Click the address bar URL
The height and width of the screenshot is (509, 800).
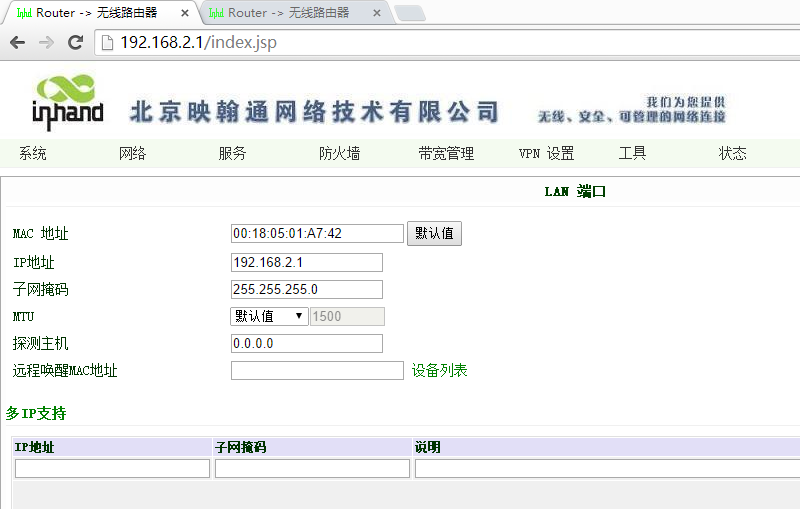(x=198, y=43)
